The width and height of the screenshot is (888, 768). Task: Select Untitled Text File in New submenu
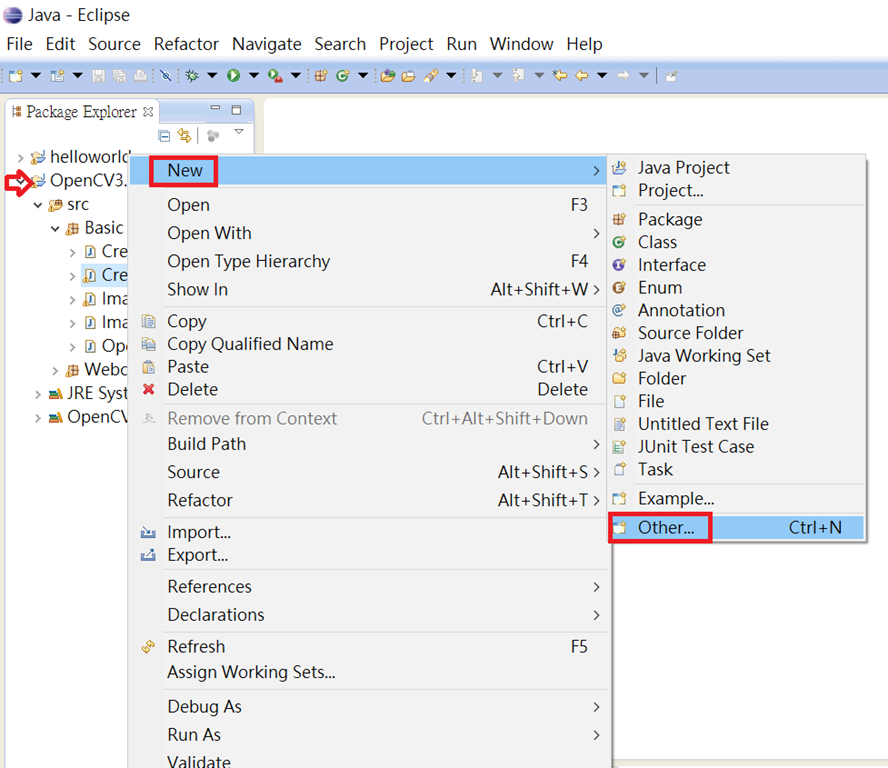(x=737, y=424)
